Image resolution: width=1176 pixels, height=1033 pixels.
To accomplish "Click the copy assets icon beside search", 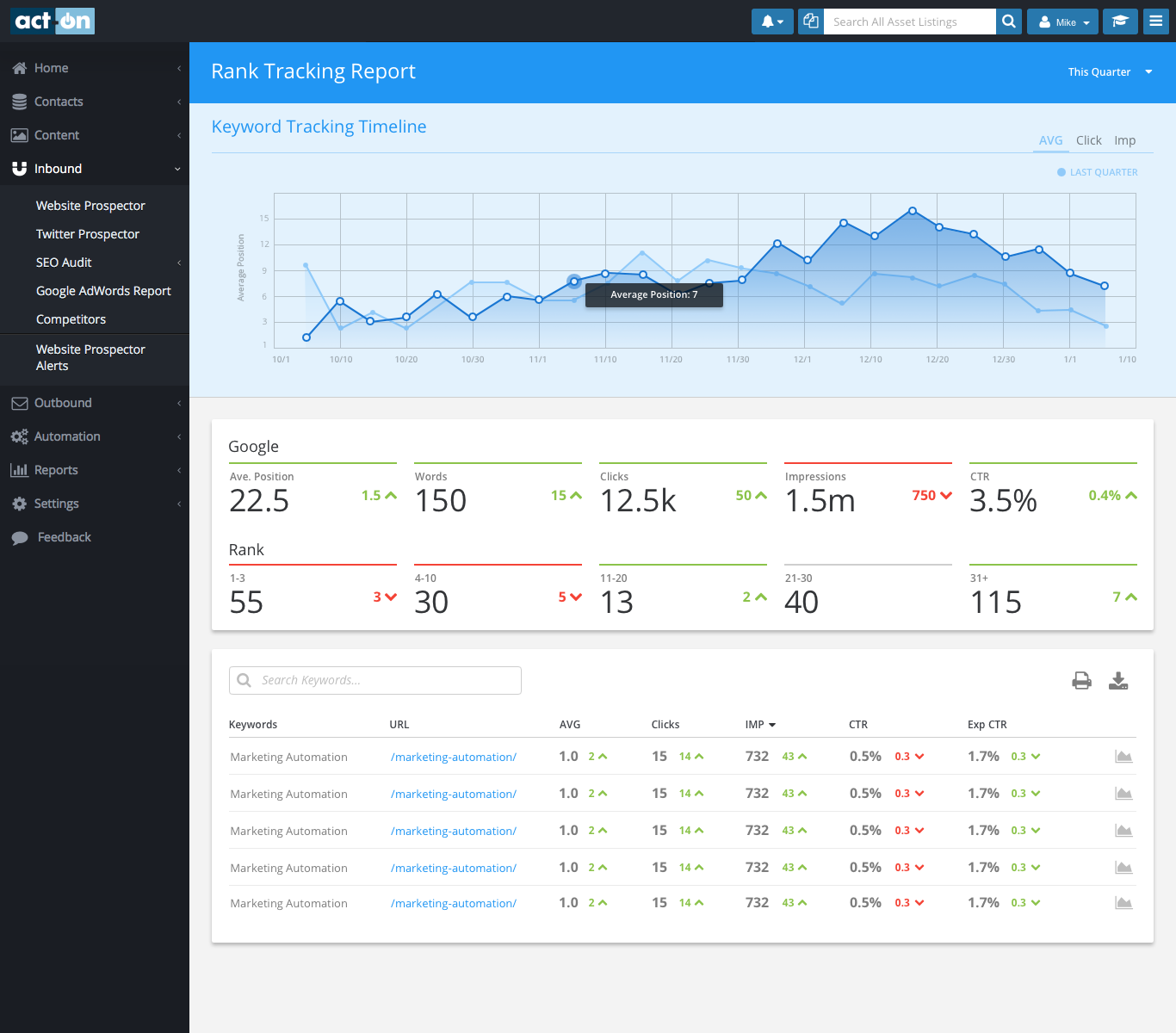I will pyautogui.click(x=810, y=22).
